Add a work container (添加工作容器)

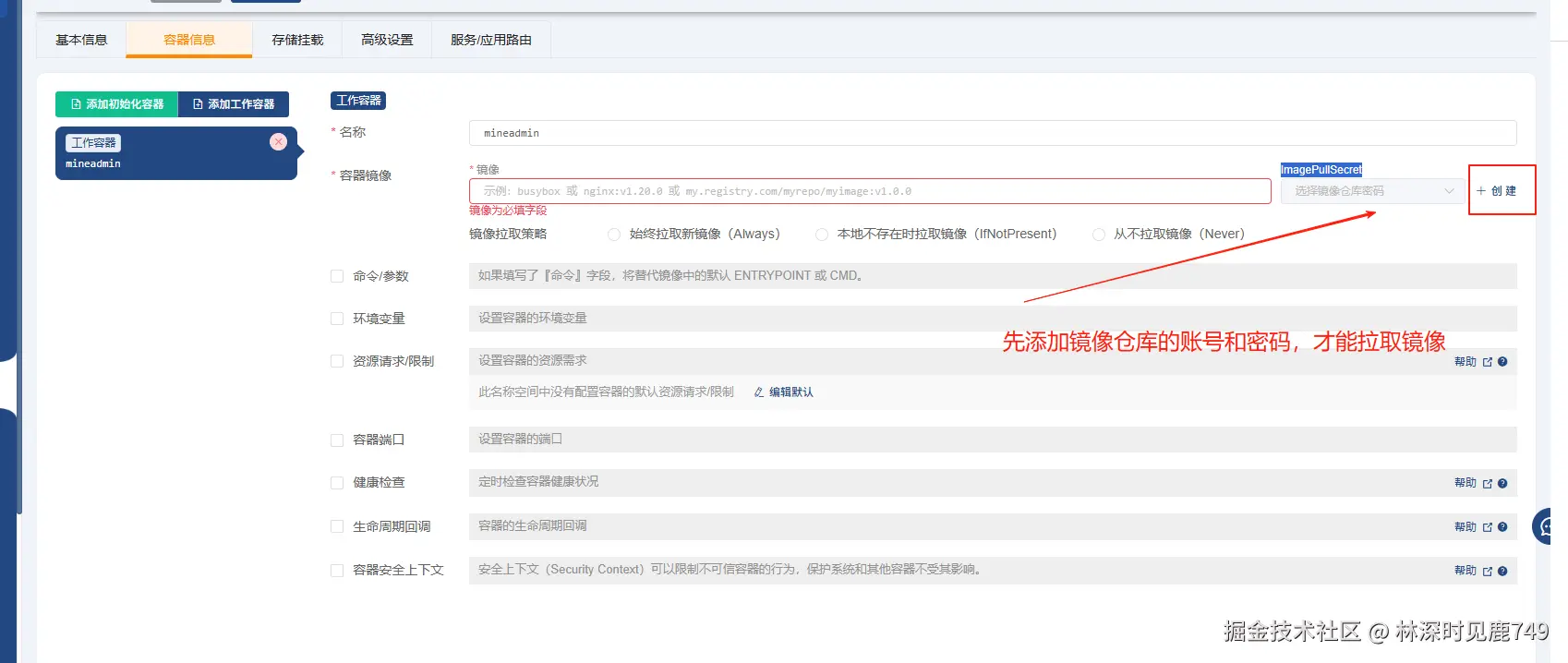[x=234, y=104]
